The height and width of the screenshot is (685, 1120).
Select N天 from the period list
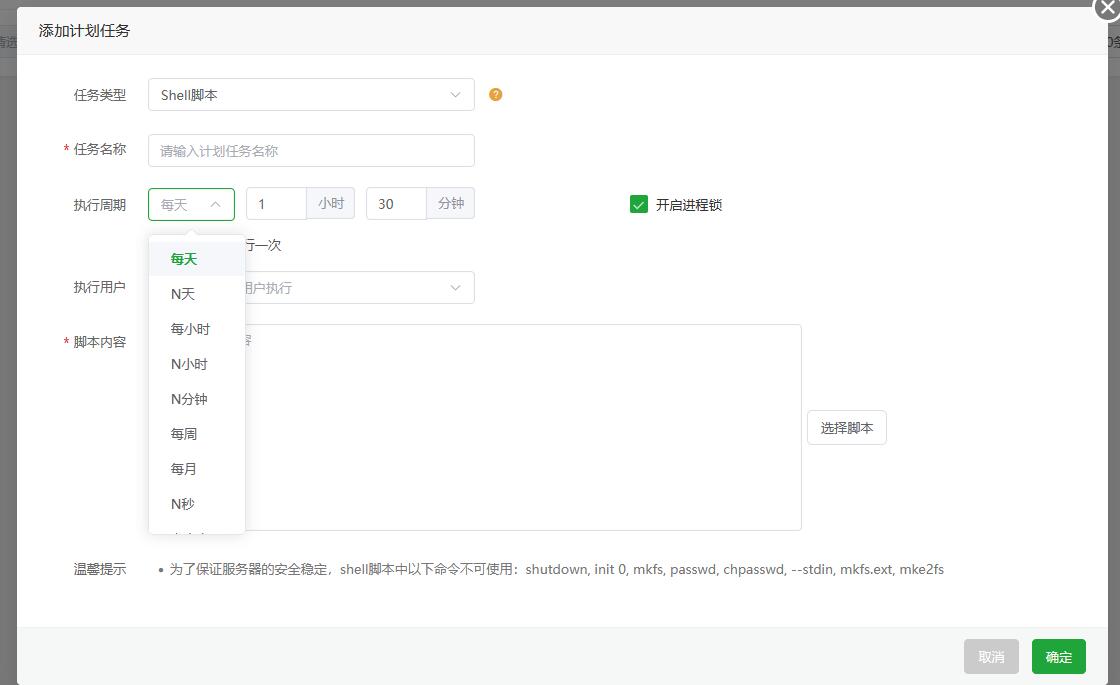click(197, 294)
